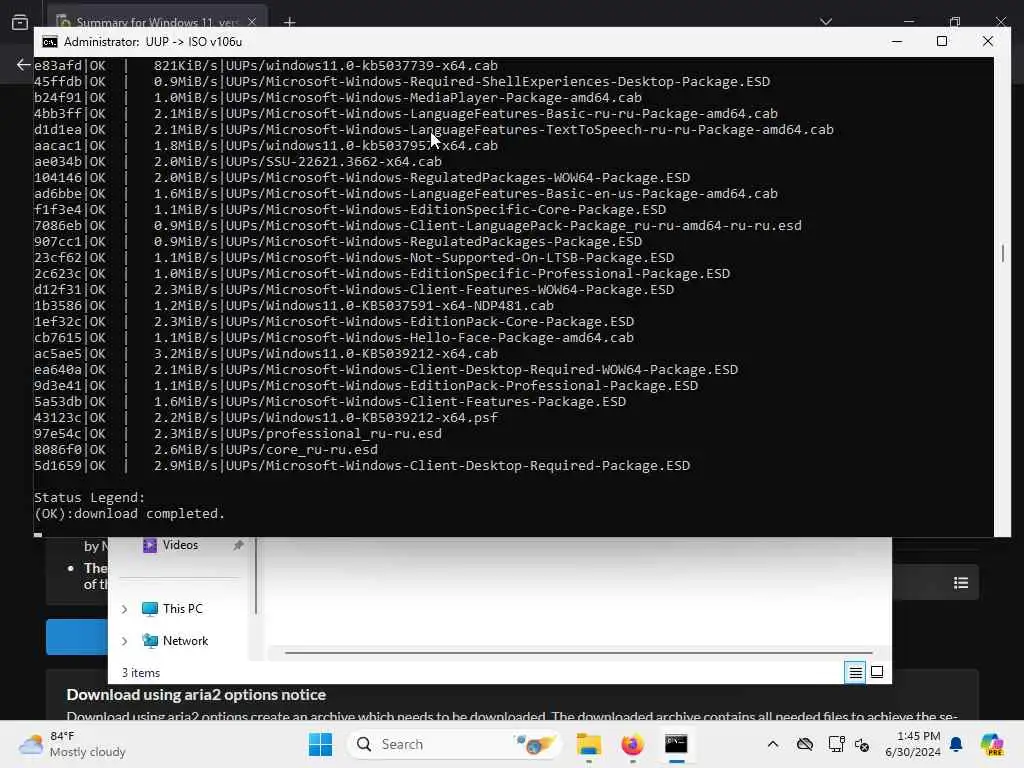Click '(OK):download completed.' console text
1024x768 pixels.
point(129,513)
